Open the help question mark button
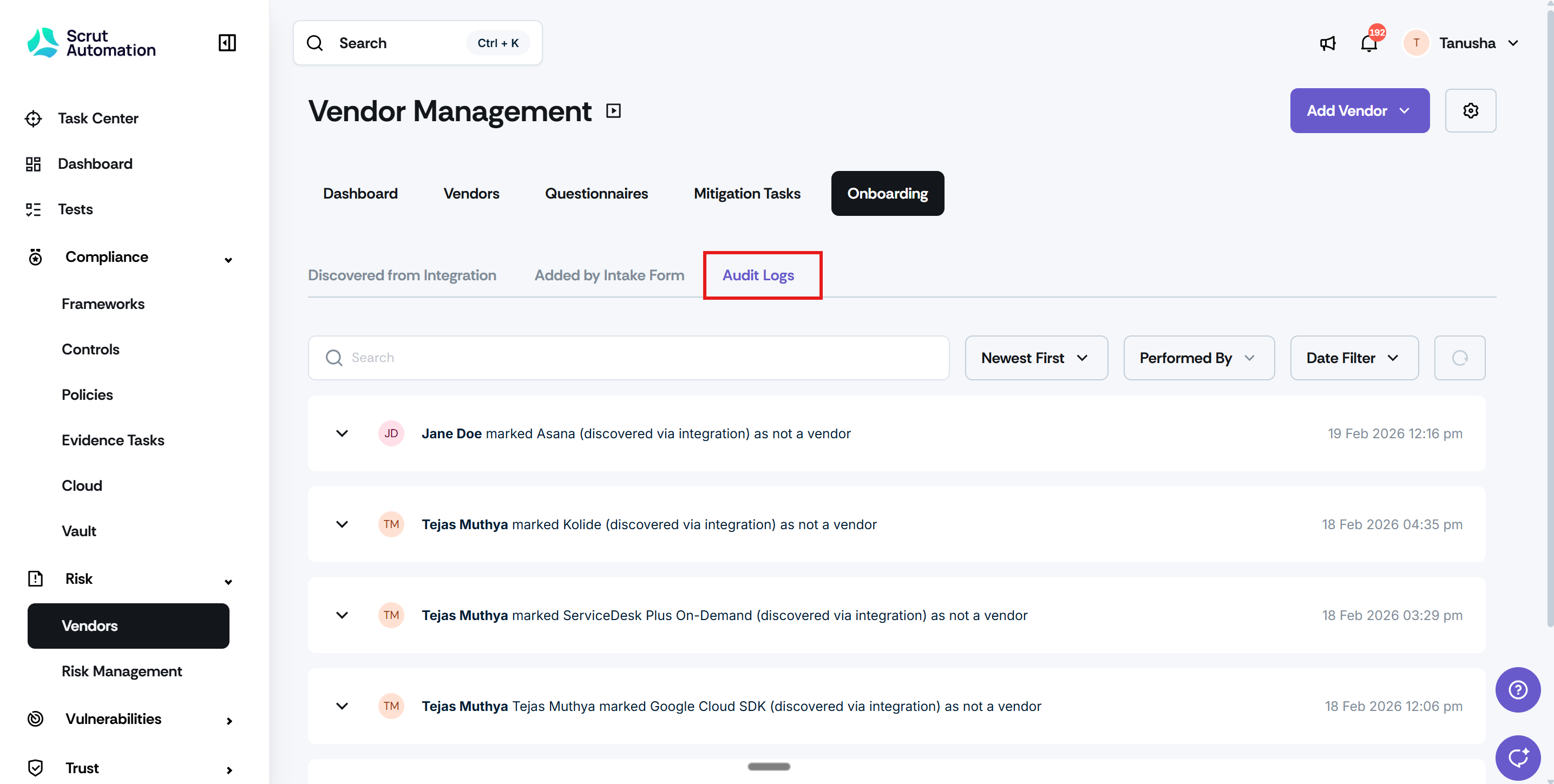 [x=1518, y=690]
